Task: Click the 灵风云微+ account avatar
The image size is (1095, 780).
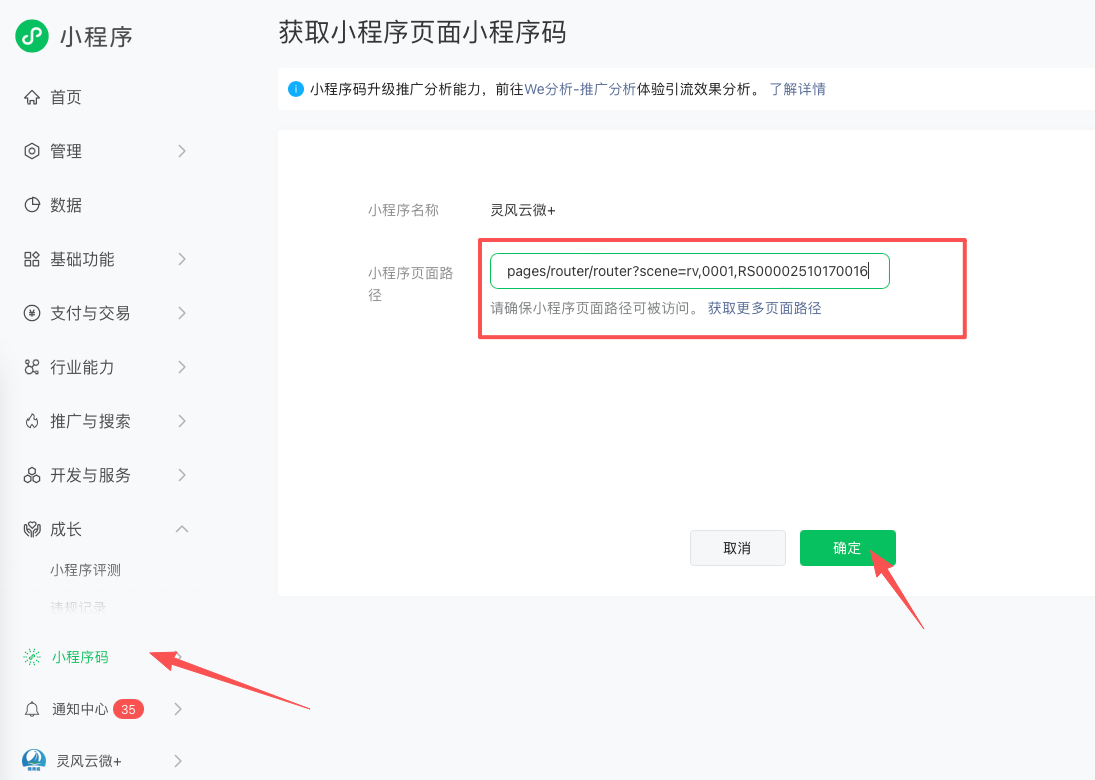Action: tap(34, 760)
